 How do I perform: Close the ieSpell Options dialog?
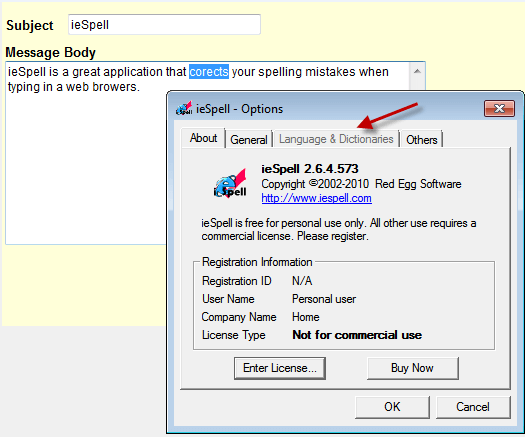click(499, 108)
